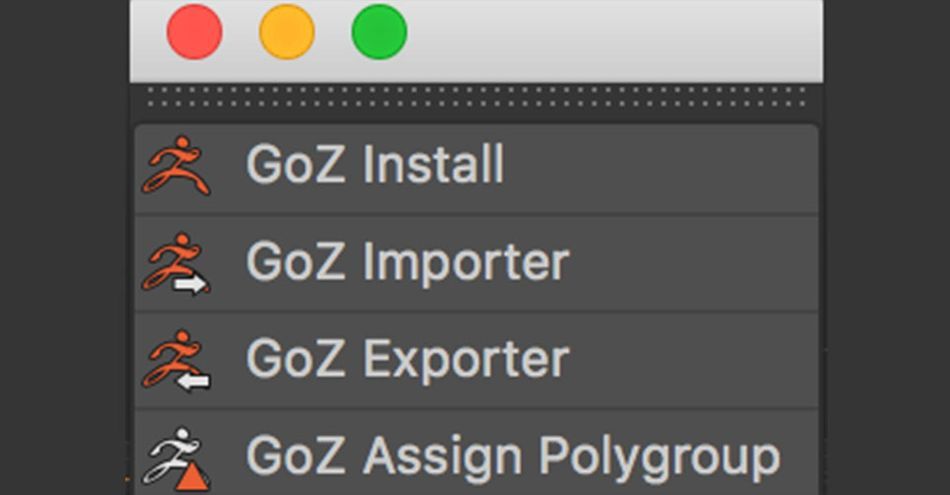Choose GoZ Importer from the list

[x=476, y=264]
